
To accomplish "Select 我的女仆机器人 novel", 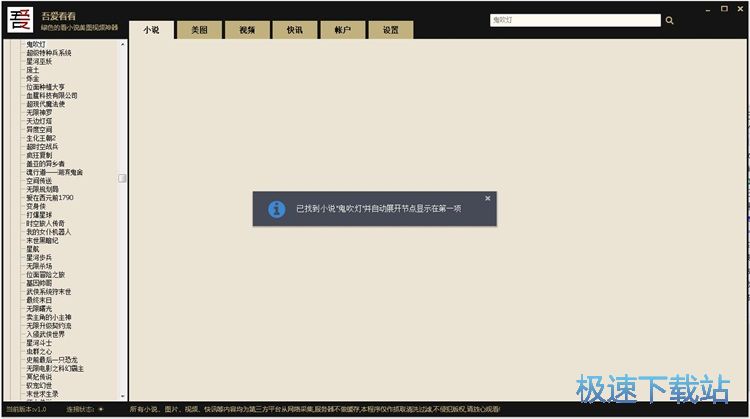I will coord(48,231).
